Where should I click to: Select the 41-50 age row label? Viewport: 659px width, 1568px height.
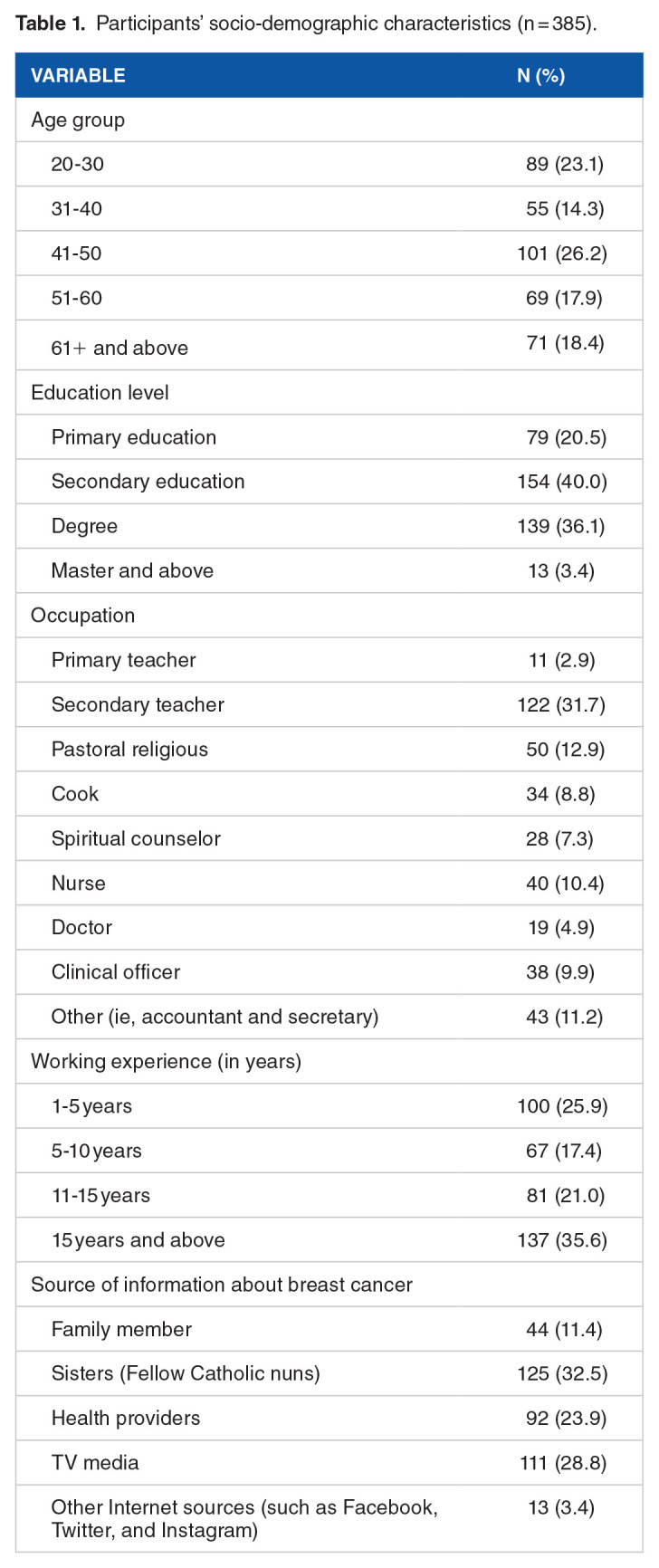click(x=76, y=253)
